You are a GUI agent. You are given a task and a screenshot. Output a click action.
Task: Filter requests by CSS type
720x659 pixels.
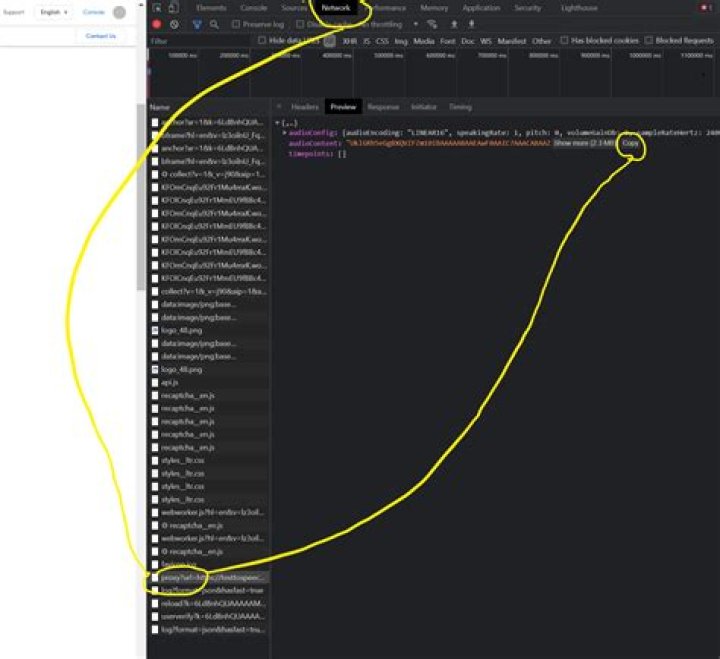382,41
